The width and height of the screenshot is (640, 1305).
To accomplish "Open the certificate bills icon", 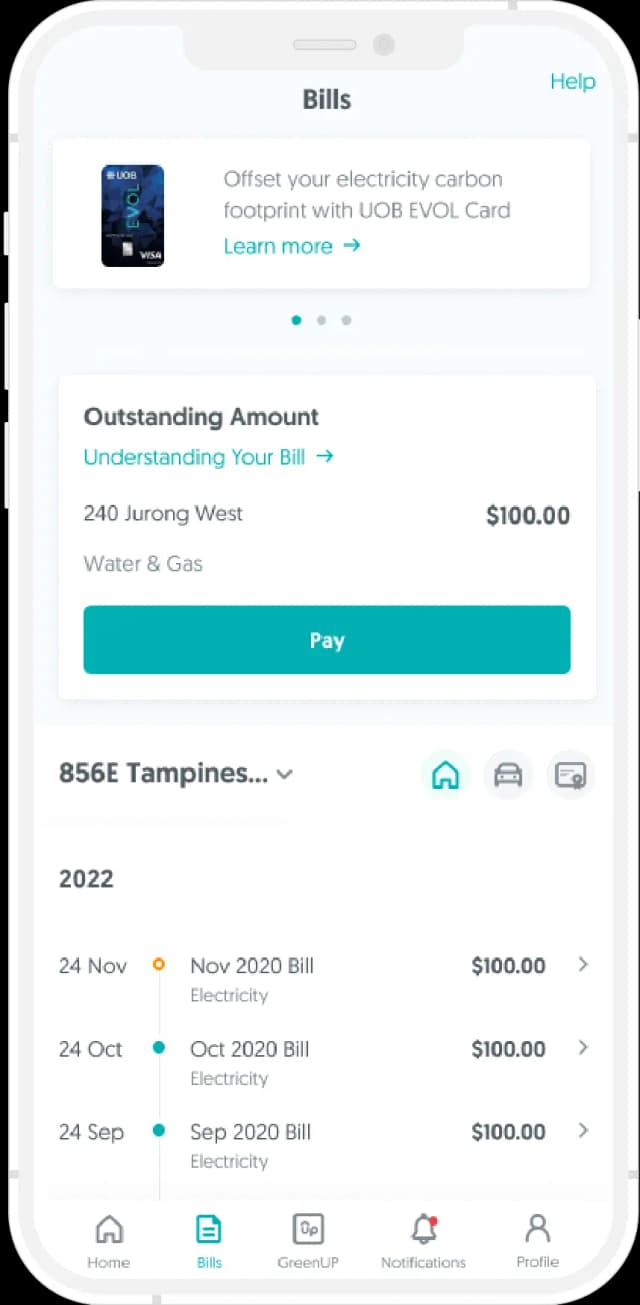I will coord(570,774).
